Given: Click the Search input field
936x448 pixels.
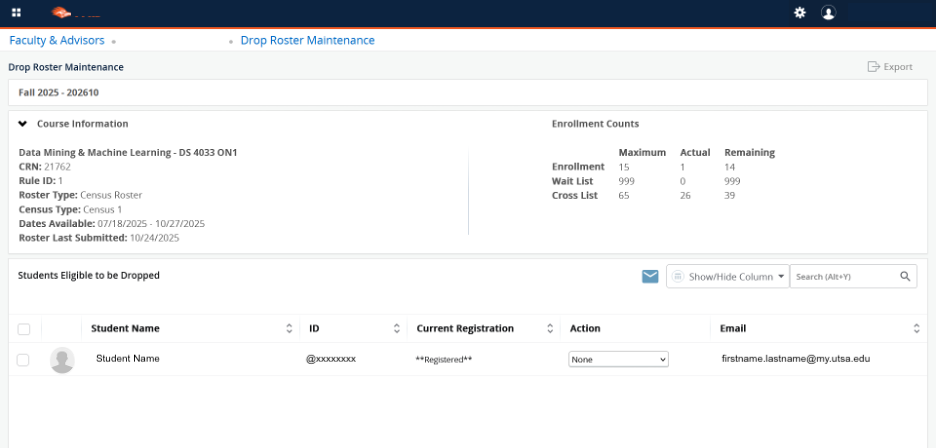Looking at the screenshot, I should coord(842,276).
